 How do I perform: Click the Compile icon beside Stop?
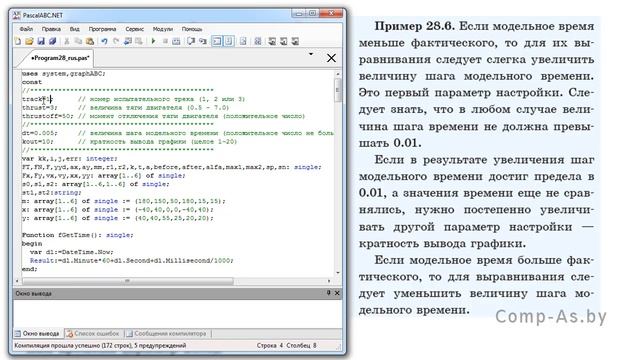176,41
